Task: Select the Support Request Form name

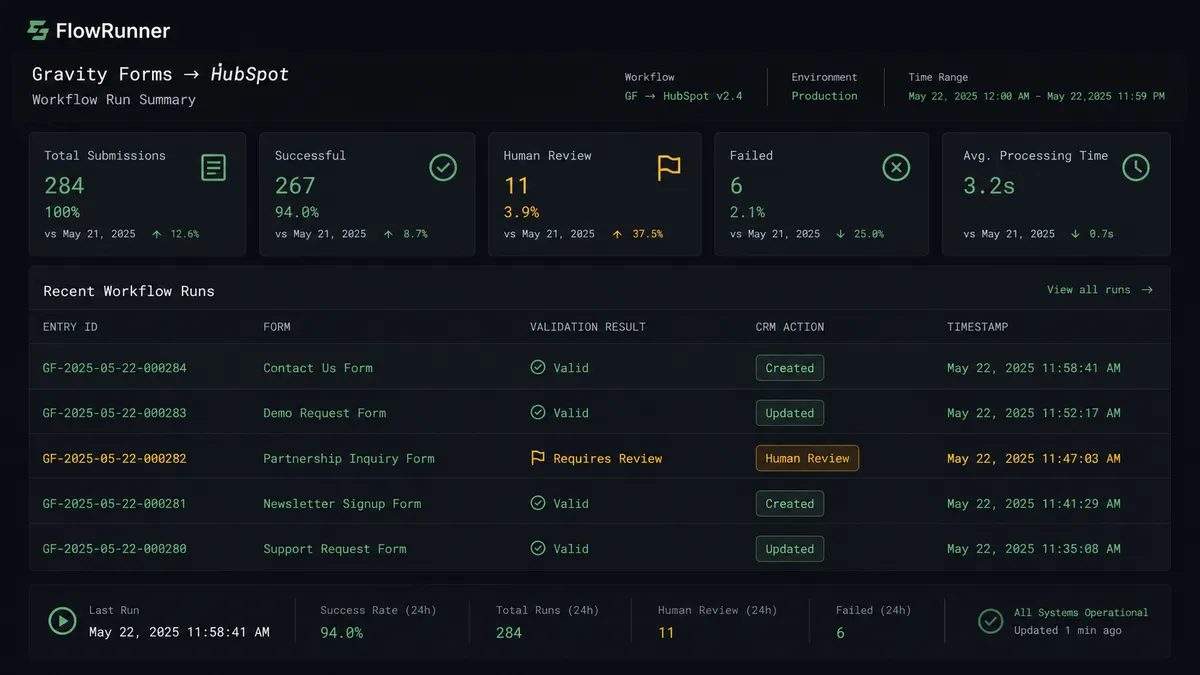Action: tap(335, 549)
